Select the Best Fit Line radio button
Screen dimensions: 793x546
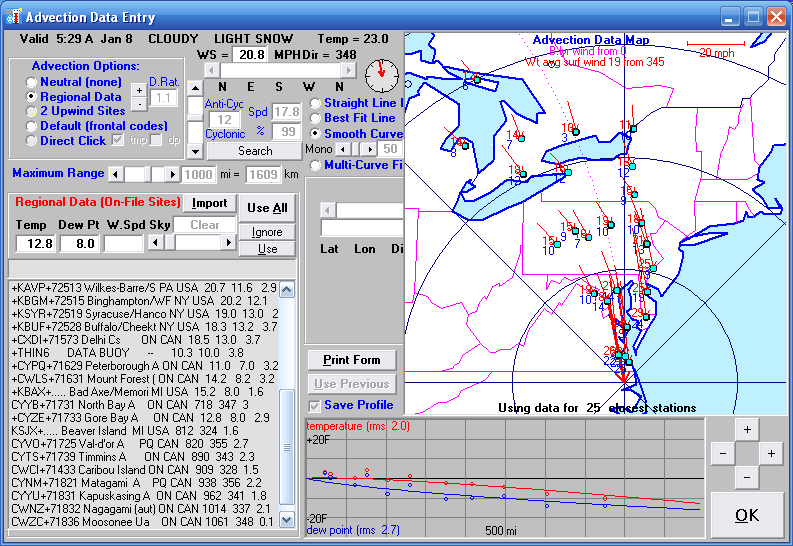(316, 118)
